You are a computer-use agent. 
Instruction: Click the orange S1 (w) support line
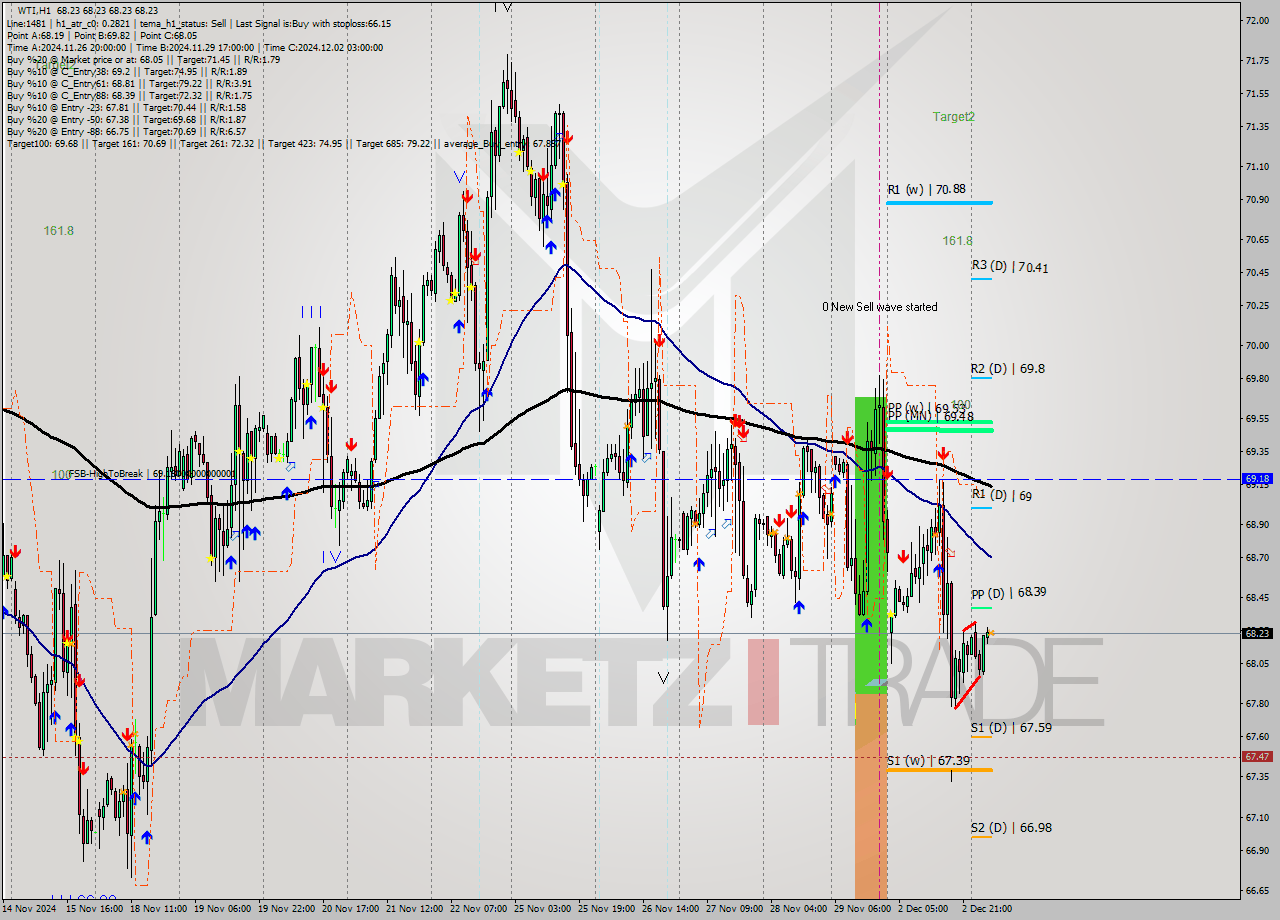[x=939, y=769]
